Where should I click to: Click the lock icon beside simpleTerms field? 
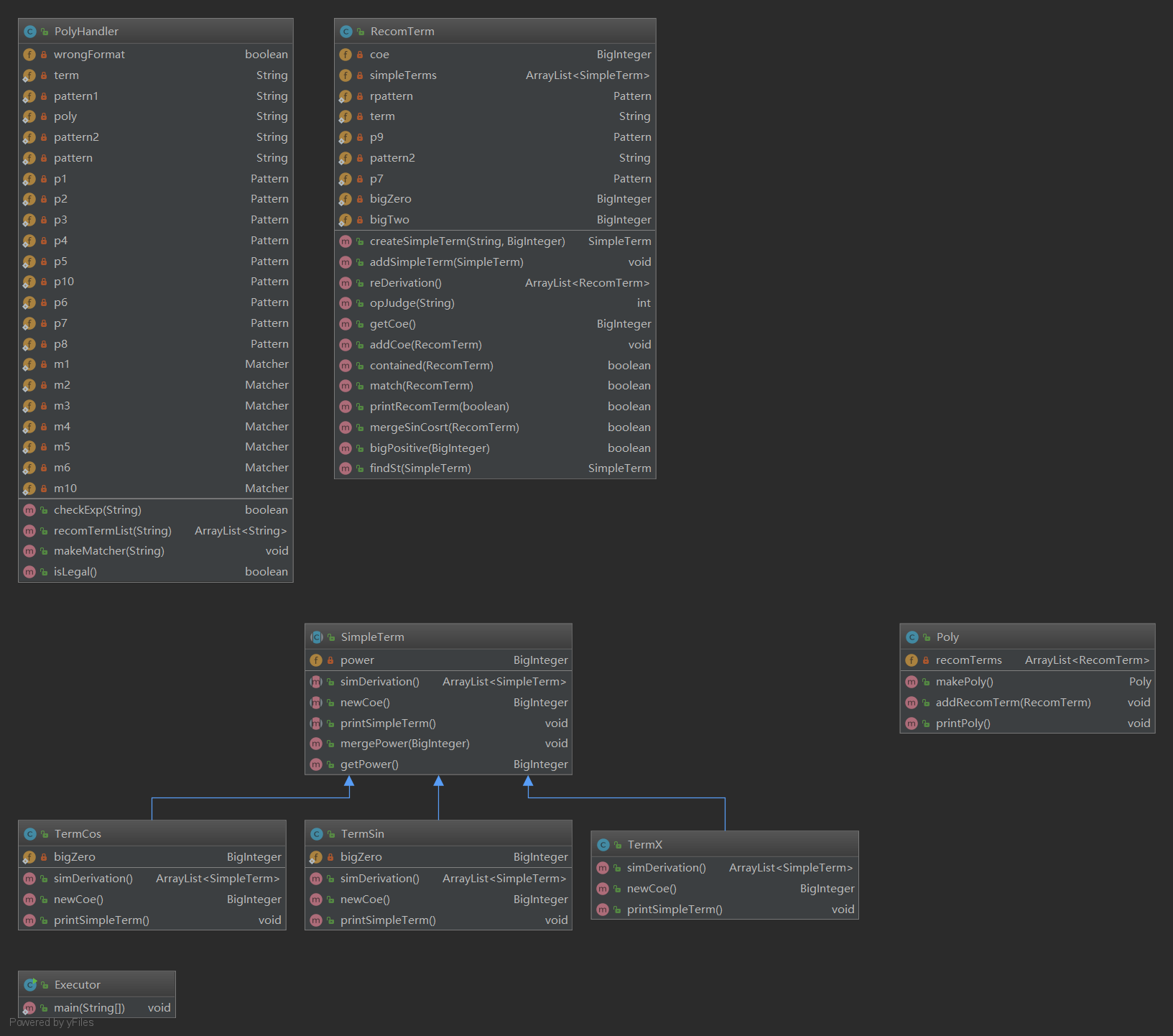tap(360, 75)
